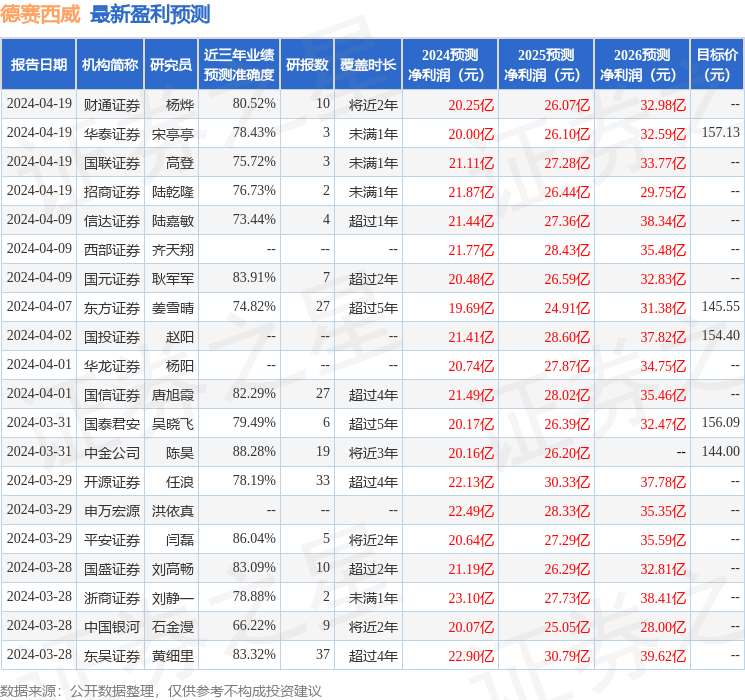This screenshot has height=700, width=745.
Task: Click the 国联证券 institution cell
Action: pos(112,163)
